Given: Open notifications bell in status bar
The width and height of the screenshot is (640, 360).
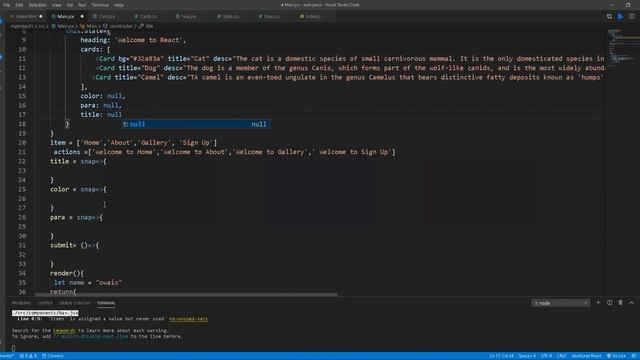Looking at the screenshot, I should (x=634, y=356).
